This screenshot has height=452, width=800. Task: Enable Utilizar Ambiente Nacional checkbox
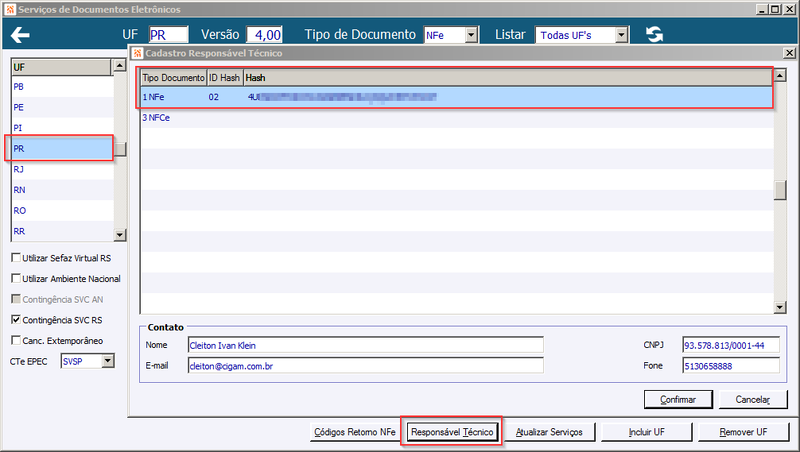16,279
